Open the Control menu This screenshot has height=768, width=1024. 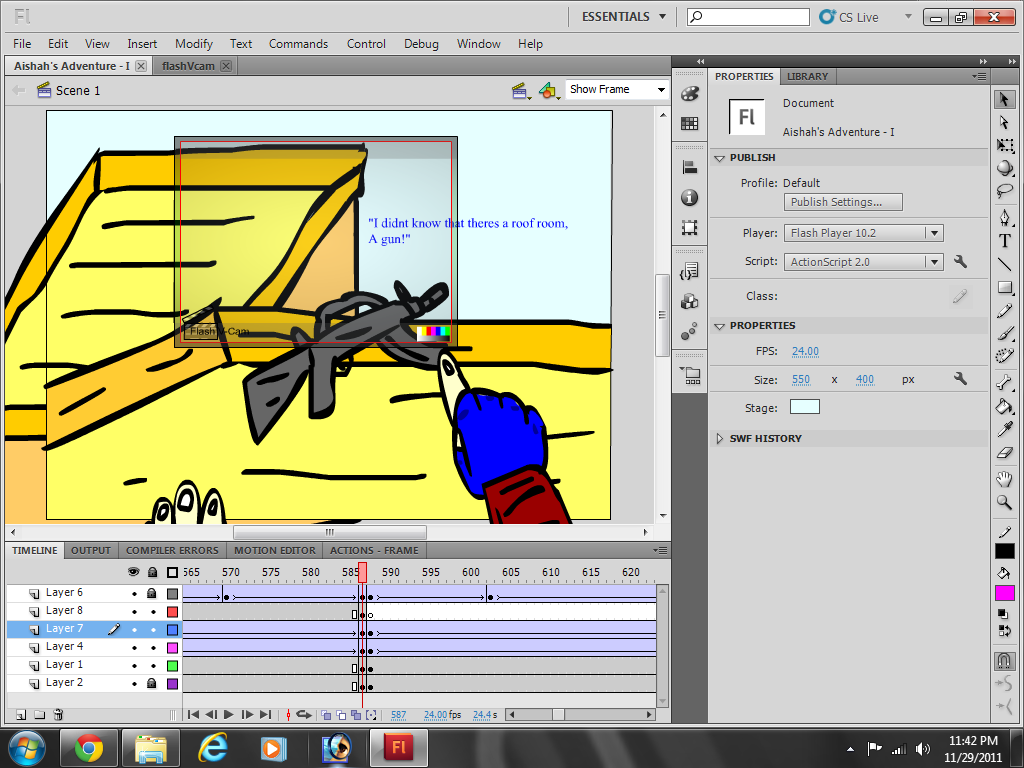coord(366,44)
